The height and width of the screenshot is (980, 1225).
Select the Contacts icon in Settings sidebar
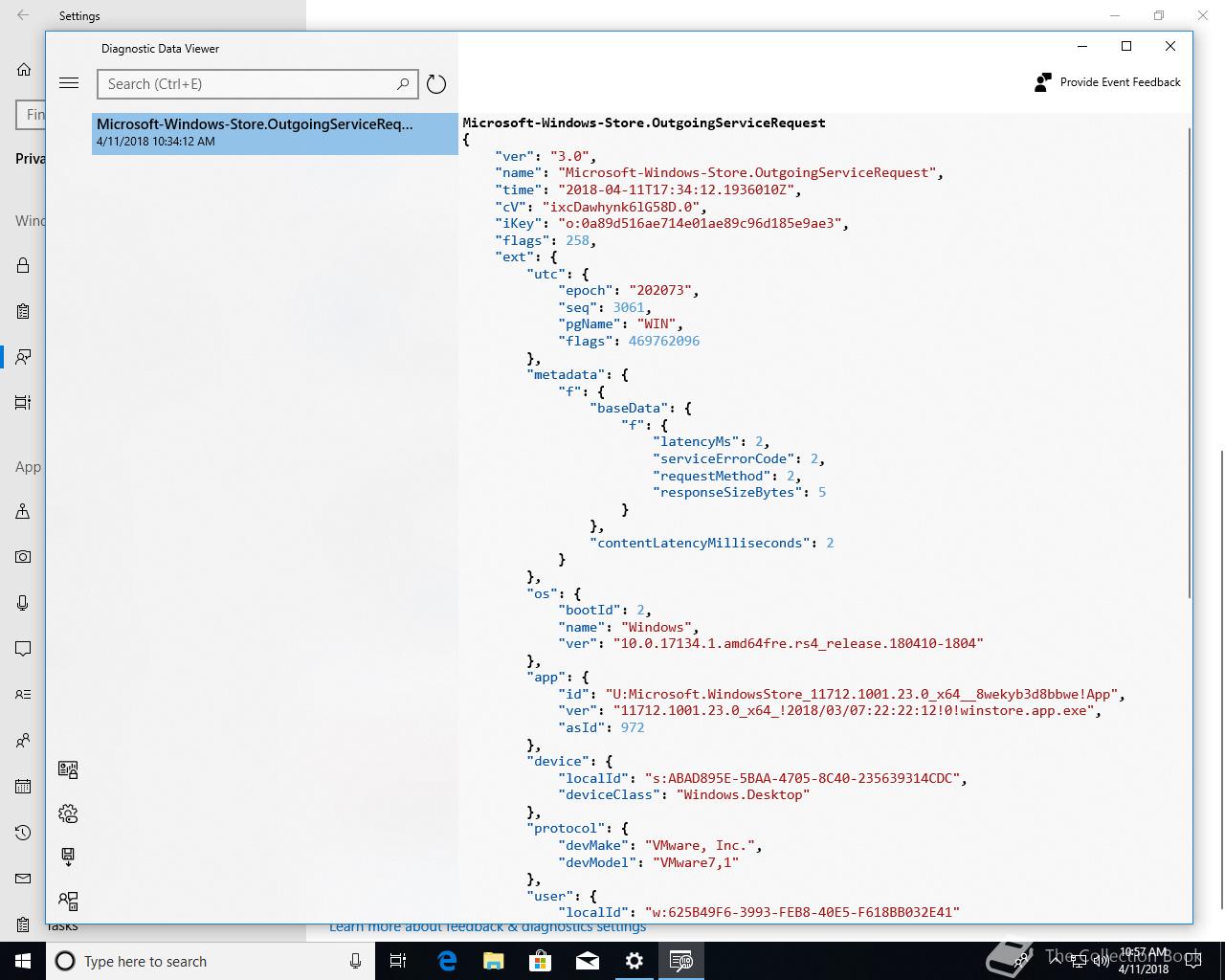coord(23,741)
